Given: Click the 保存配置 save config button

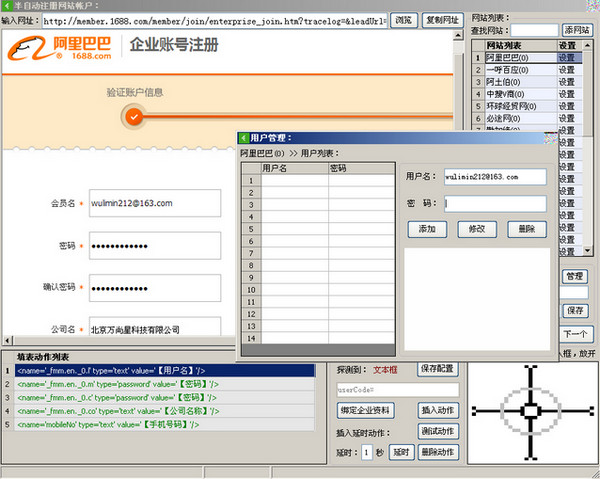Looking at the screenshot, I should coord(437,369).
